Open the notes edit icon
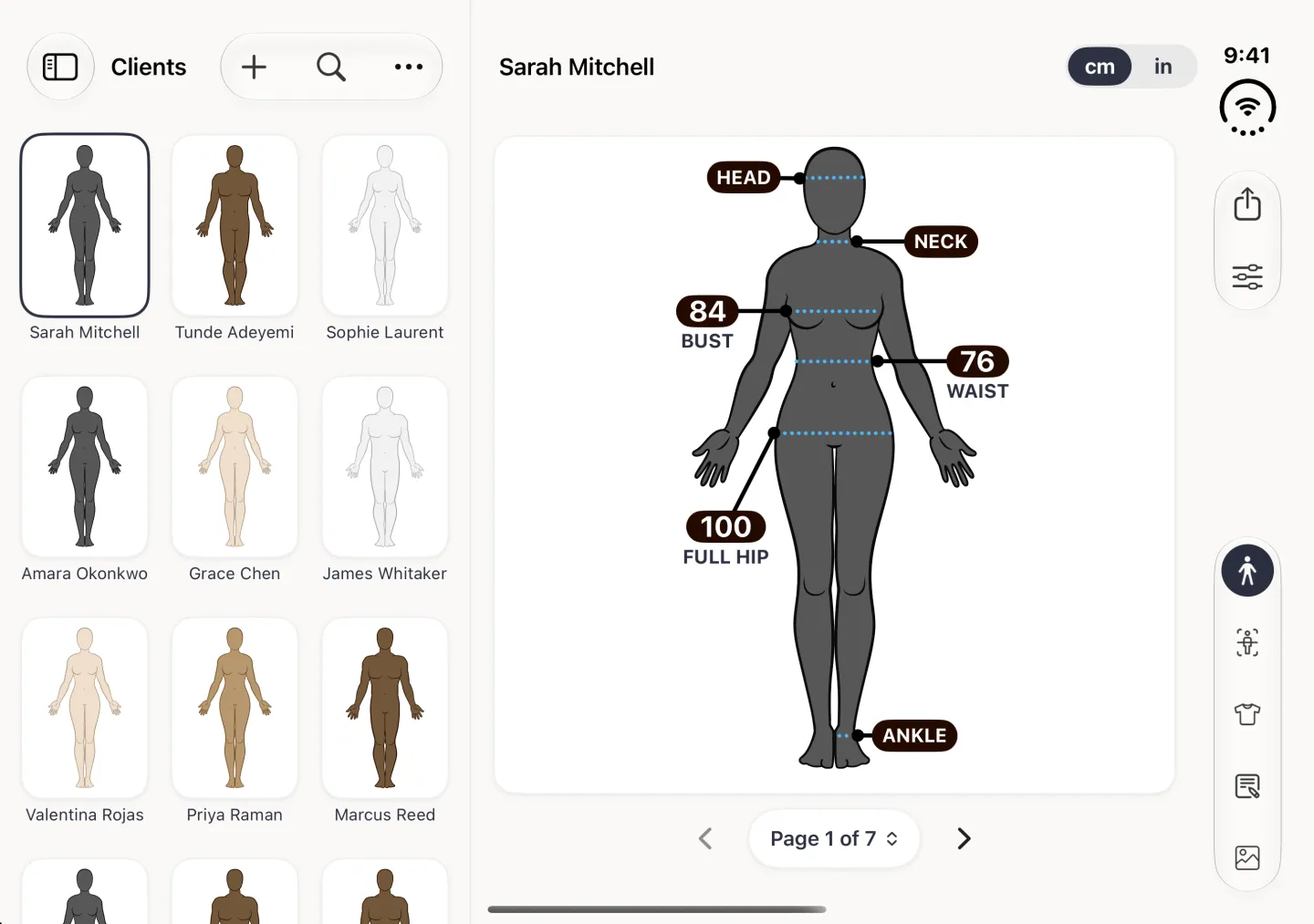This screenshot has width=1314, height=924. [1247, 786]
